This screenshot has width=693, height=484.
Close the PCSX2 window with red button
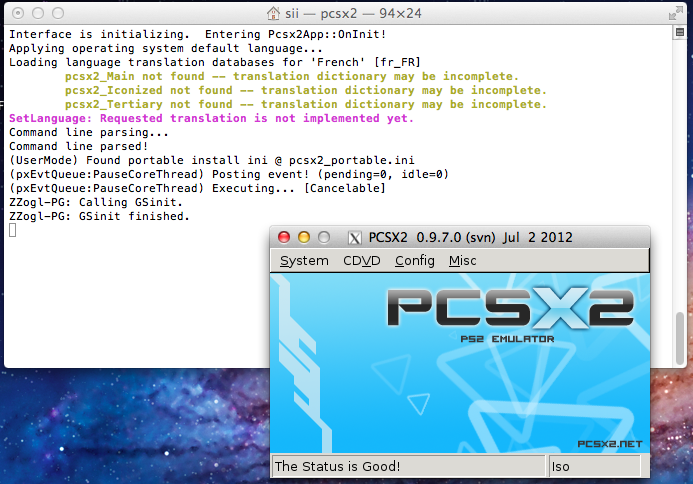click(284, 237)
